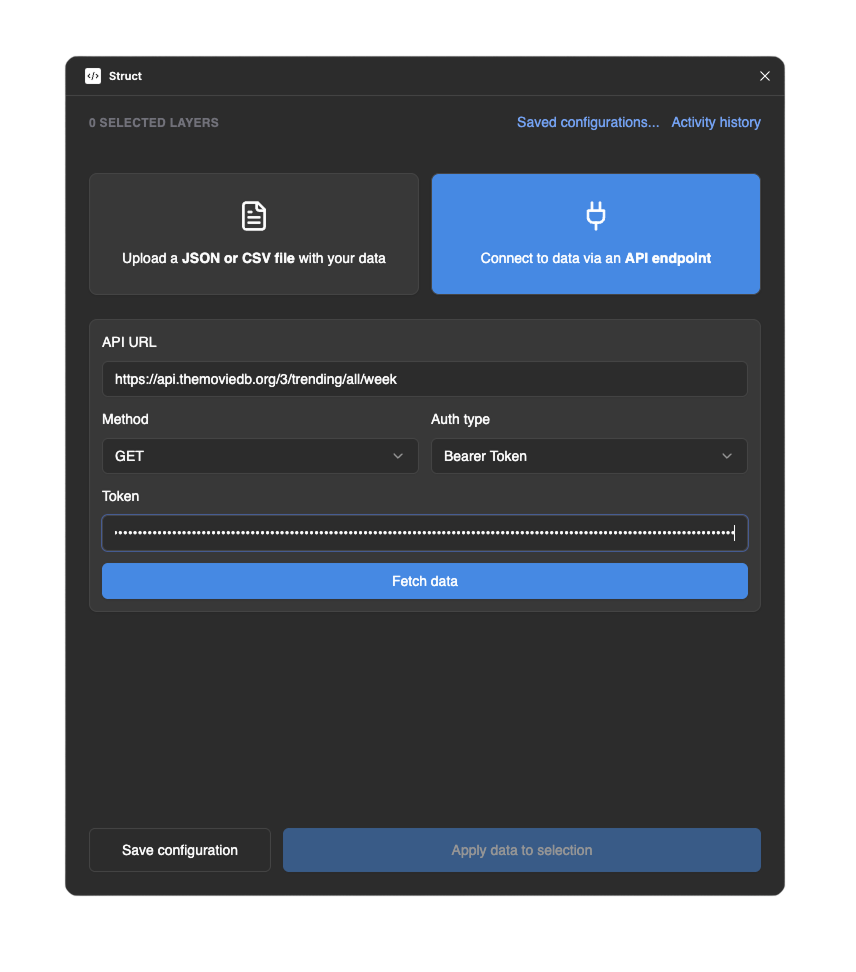The width and height of the screenshot is (856, 972).
Task: Click Apply data to selection
Action: click(x=521, y=849)
